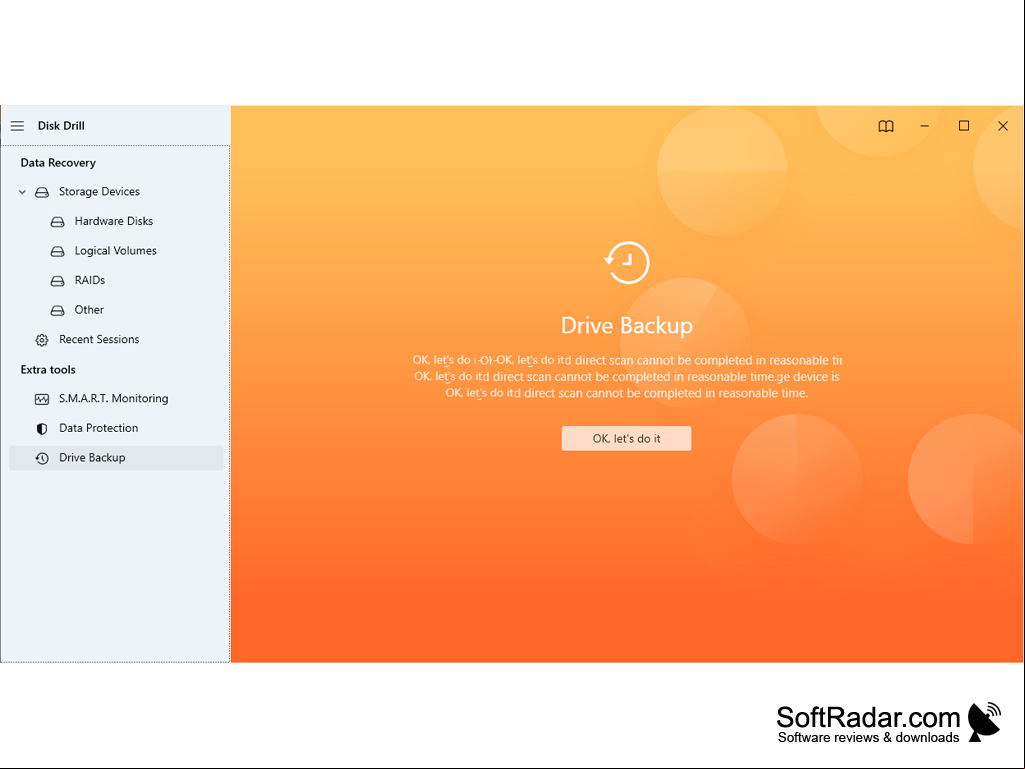Open the hamburger menu next to Disk Drill

tap(18, 126)
